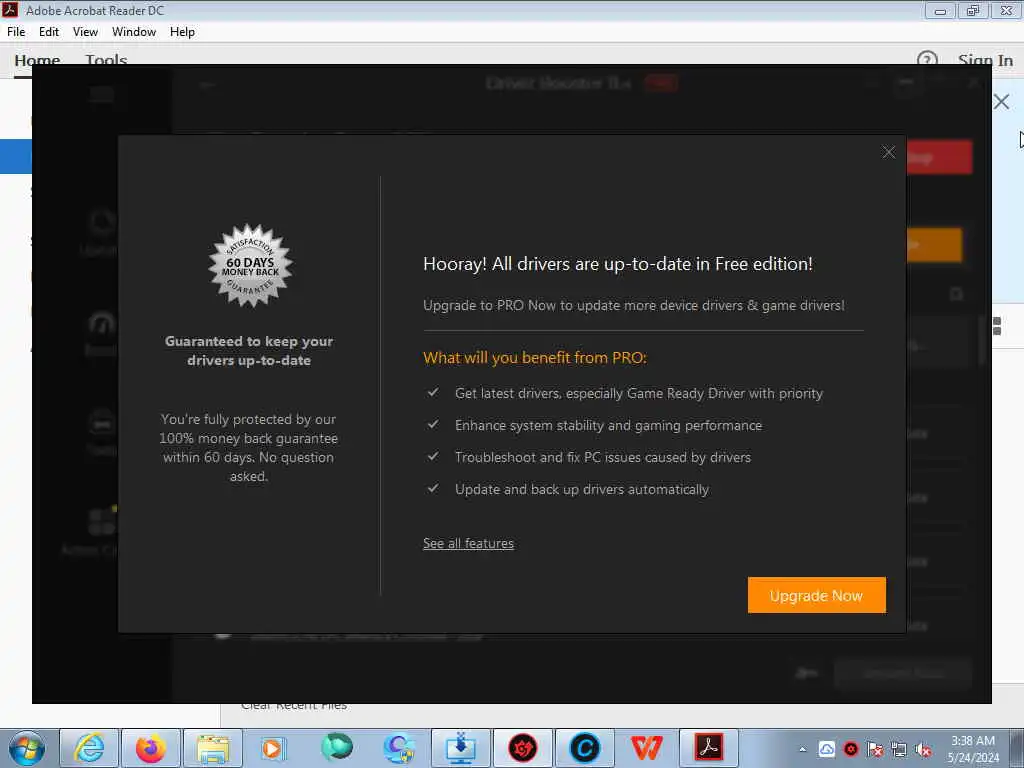Viewport: 1024px width, 768px height.
Task: Open the Help menu in Acrobat Reader
Action: pyautogui.click(x=182, y=32)
